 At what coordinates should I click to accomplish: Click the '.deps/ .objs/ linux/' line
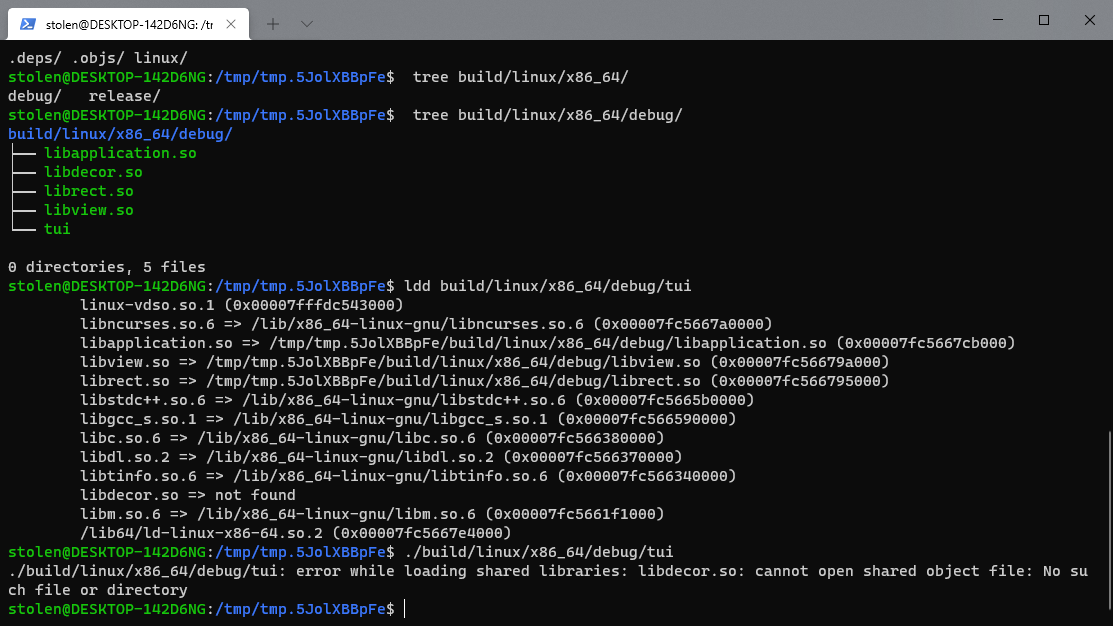pyautogui.click(x=97, y=57)
